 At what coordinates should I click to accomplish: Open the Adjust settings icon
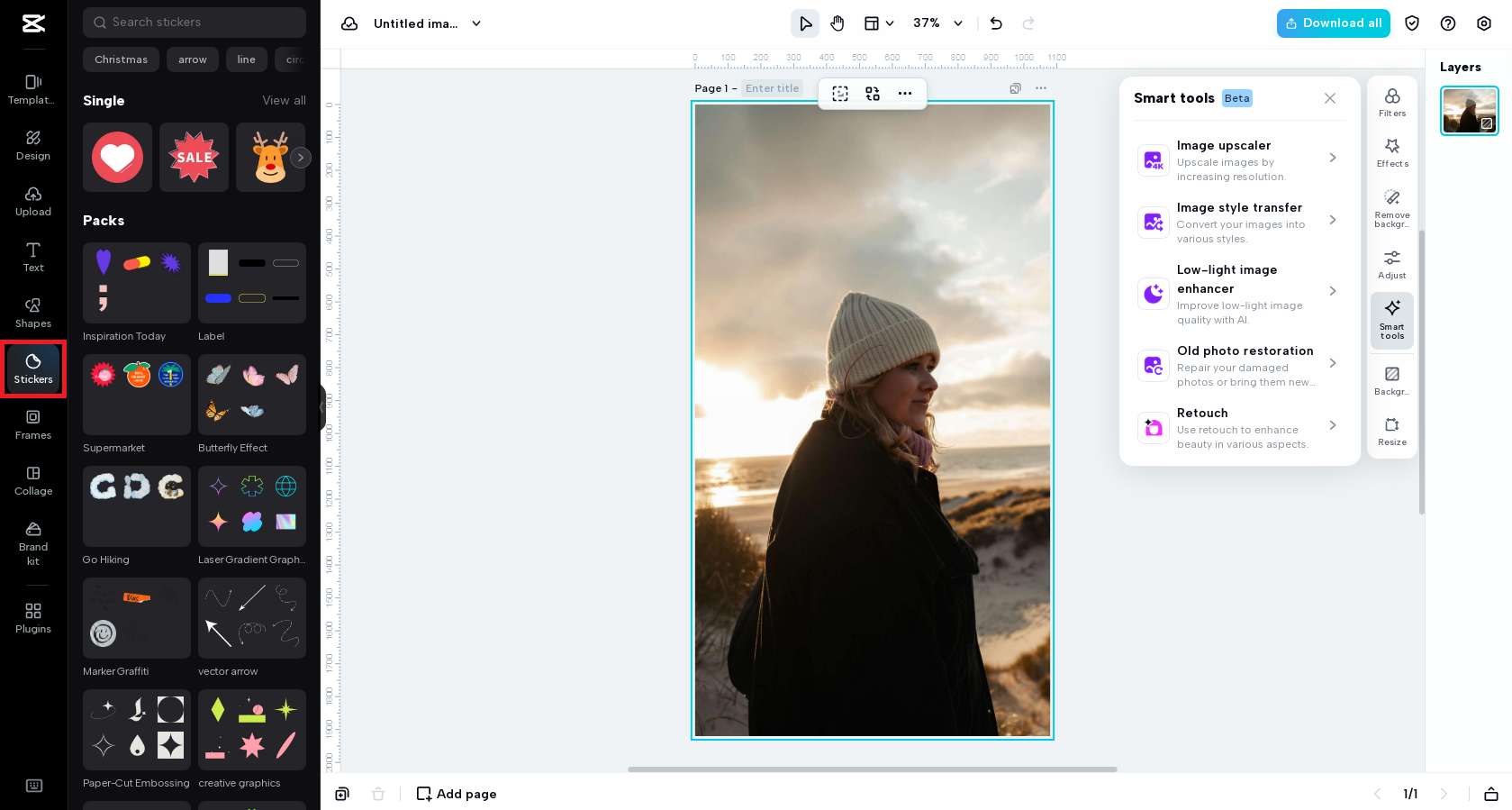1391,264
